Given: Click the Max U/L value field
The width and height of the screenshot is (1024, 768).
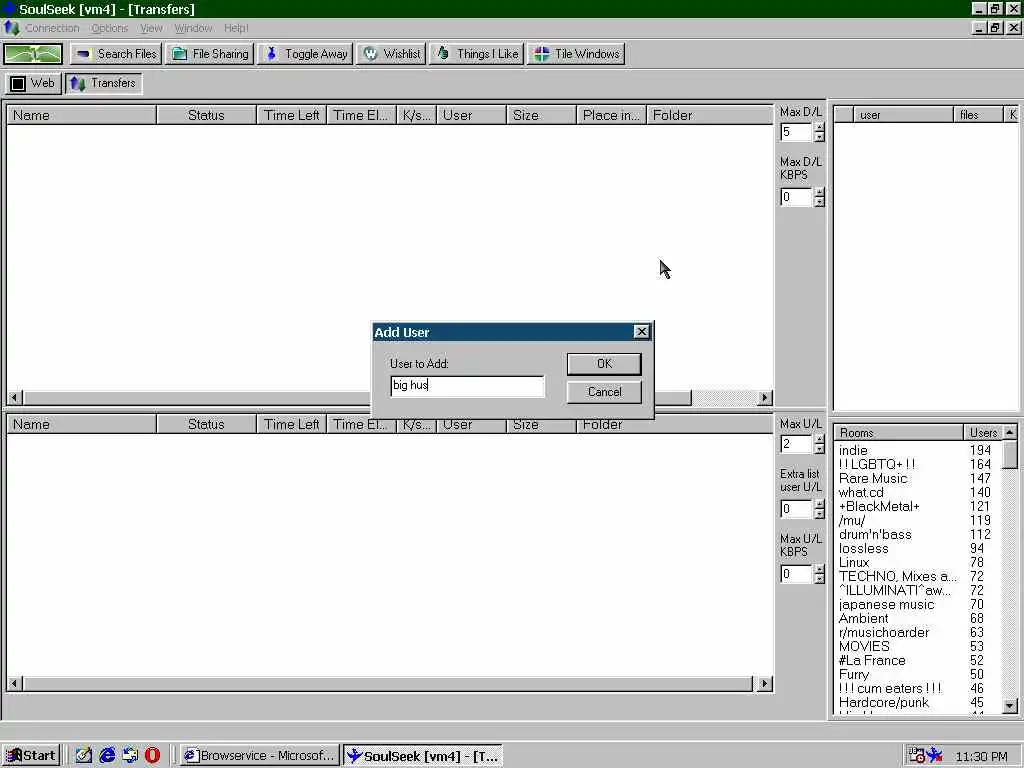Looking at the screenshot, I should pyautogui.click(x=796, y=444).
